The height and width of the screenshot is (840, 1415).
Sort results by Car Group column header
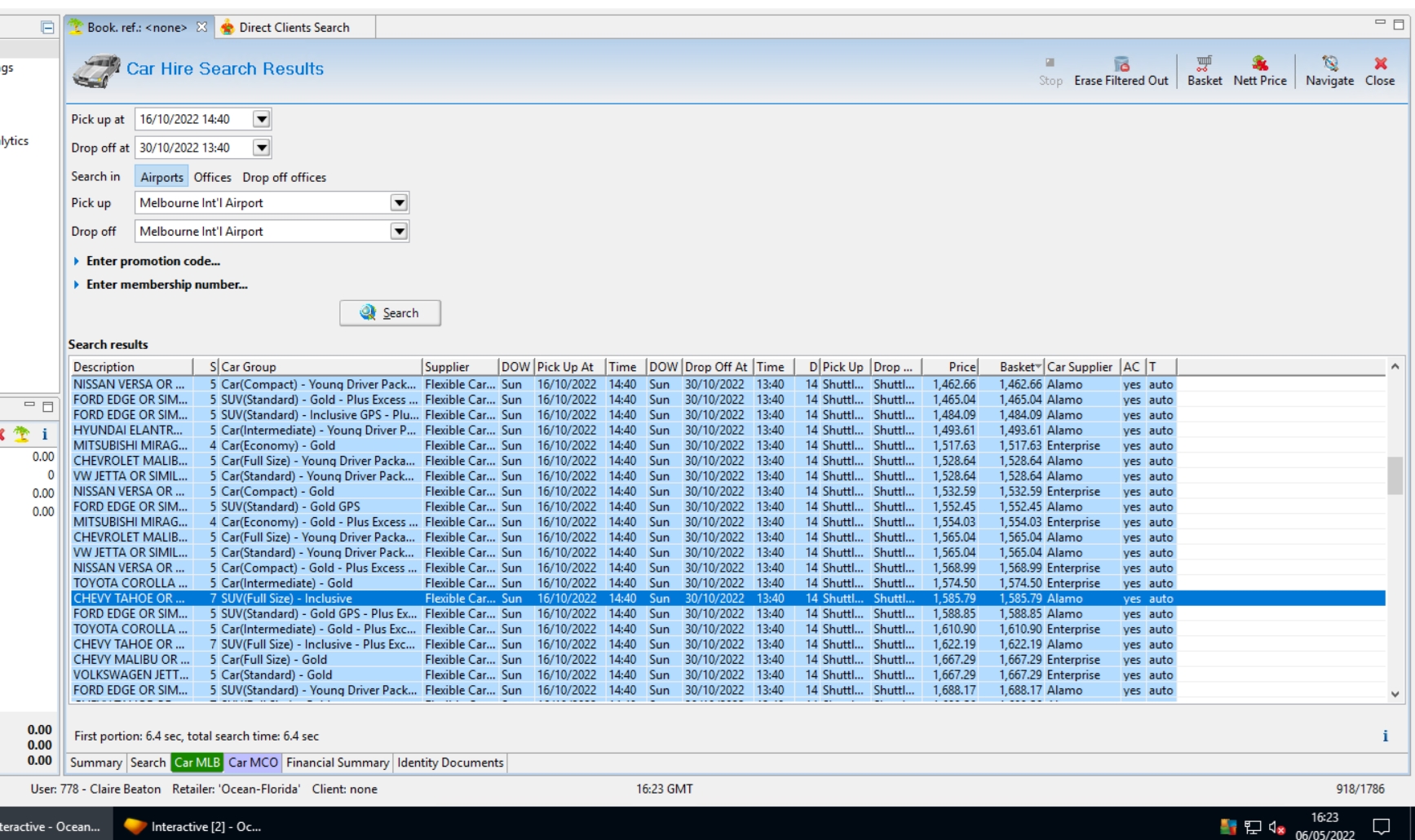pos(320,367)
